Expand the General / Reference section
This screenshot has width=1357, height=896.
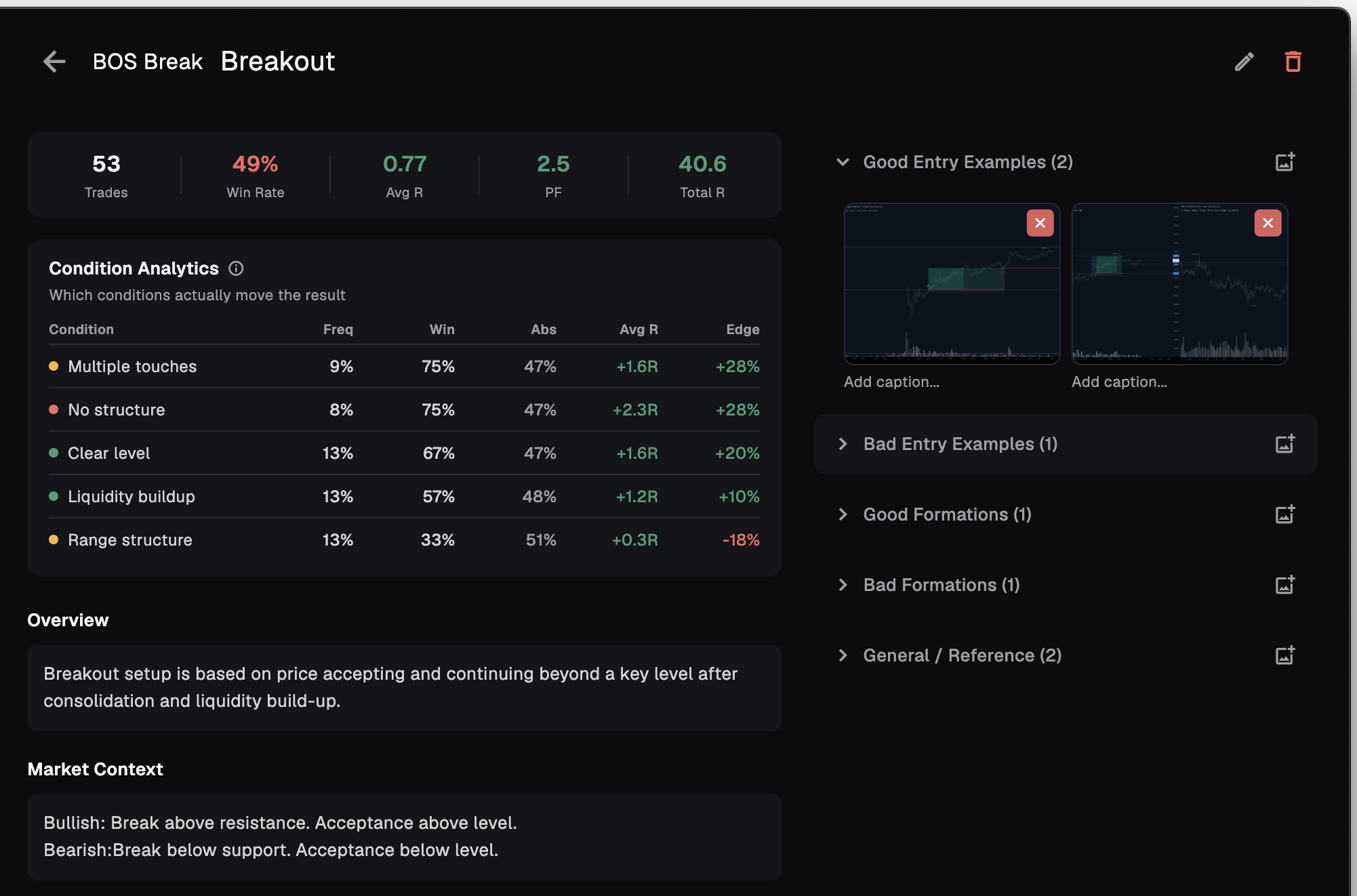point(843,655)
